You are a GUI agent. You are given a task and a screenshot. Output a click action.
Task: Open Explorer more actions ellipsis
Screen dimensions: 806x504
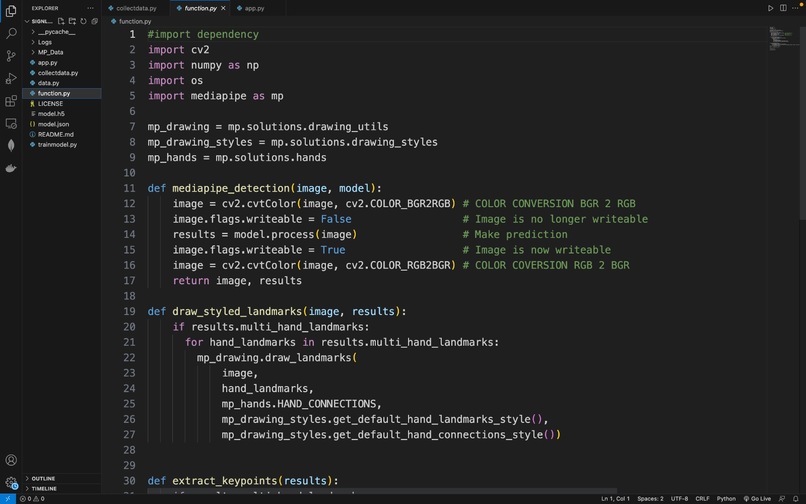[90, 8]
